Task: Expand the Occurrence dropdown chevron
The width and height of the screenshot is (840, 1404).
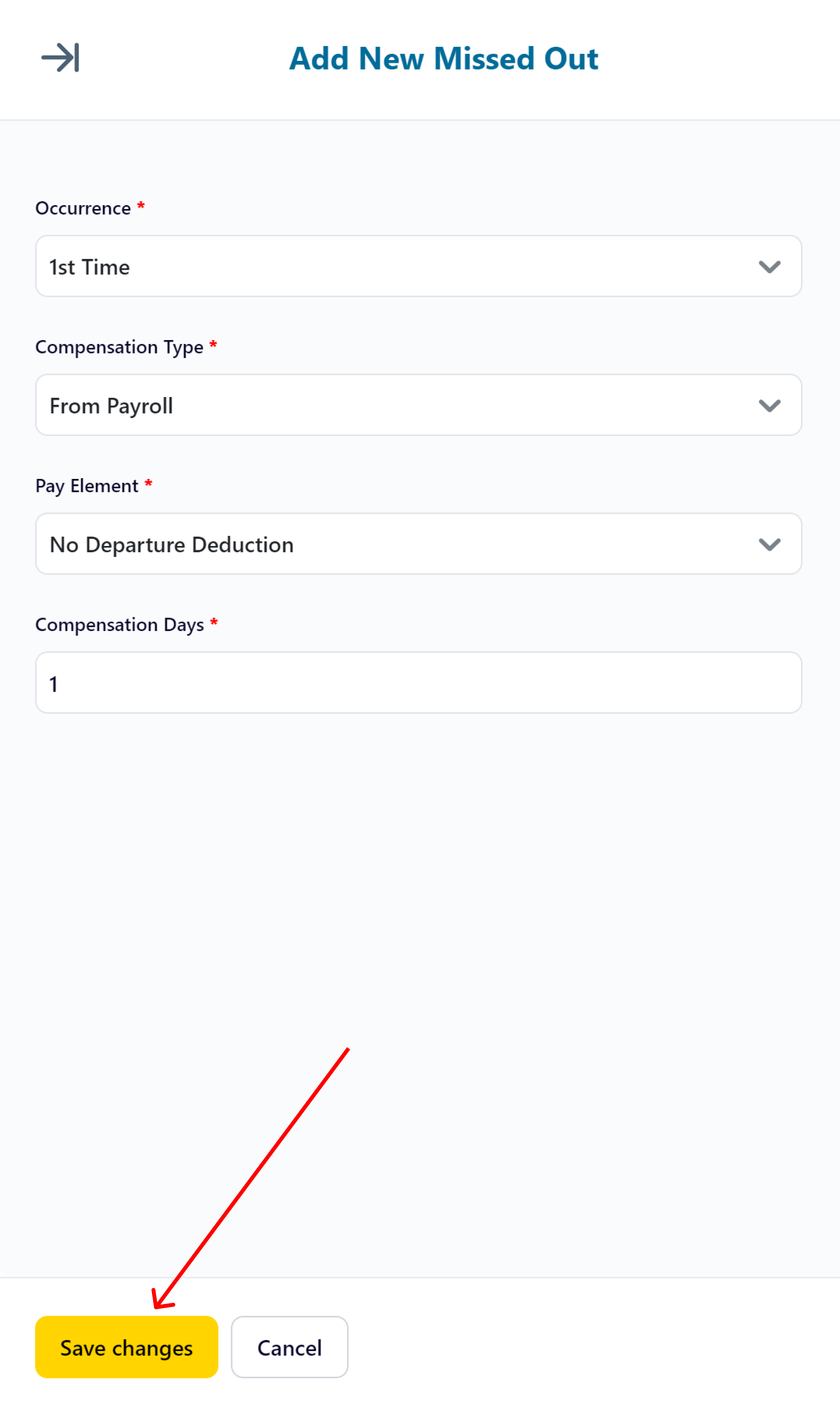Action: click(769, 267)
